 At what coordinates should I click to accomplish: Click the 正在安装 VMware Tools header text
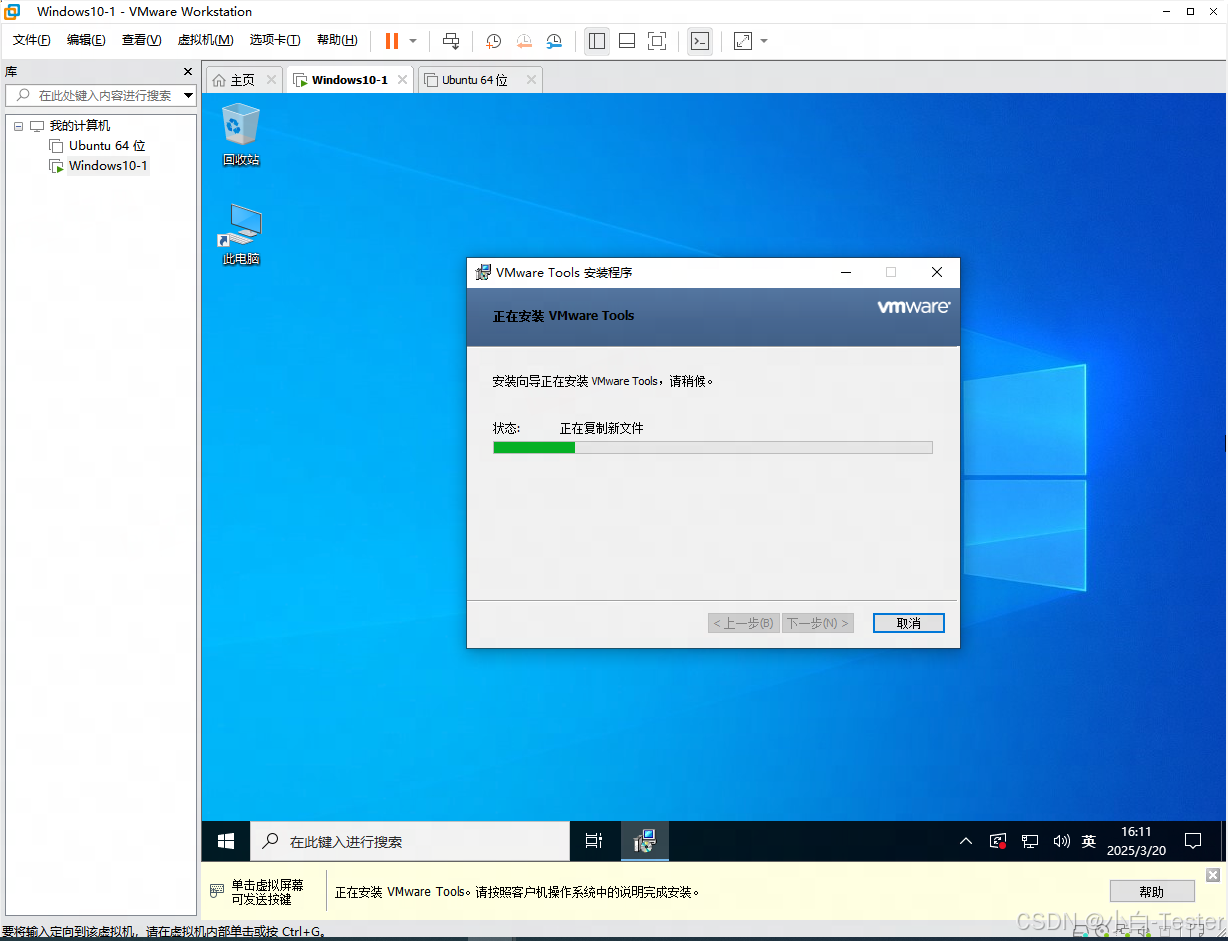[x=563, y=315]
